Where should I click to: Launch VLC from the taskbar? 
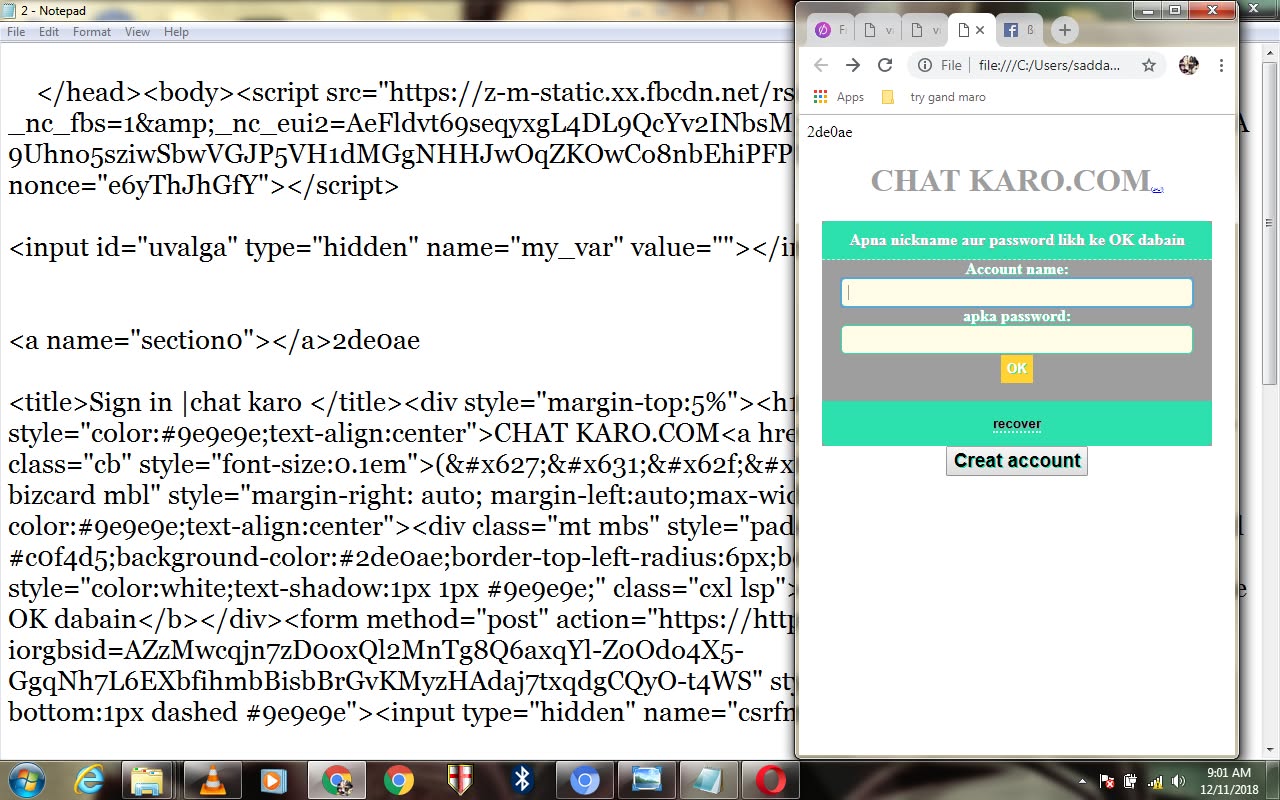click(x=211, y=780)
